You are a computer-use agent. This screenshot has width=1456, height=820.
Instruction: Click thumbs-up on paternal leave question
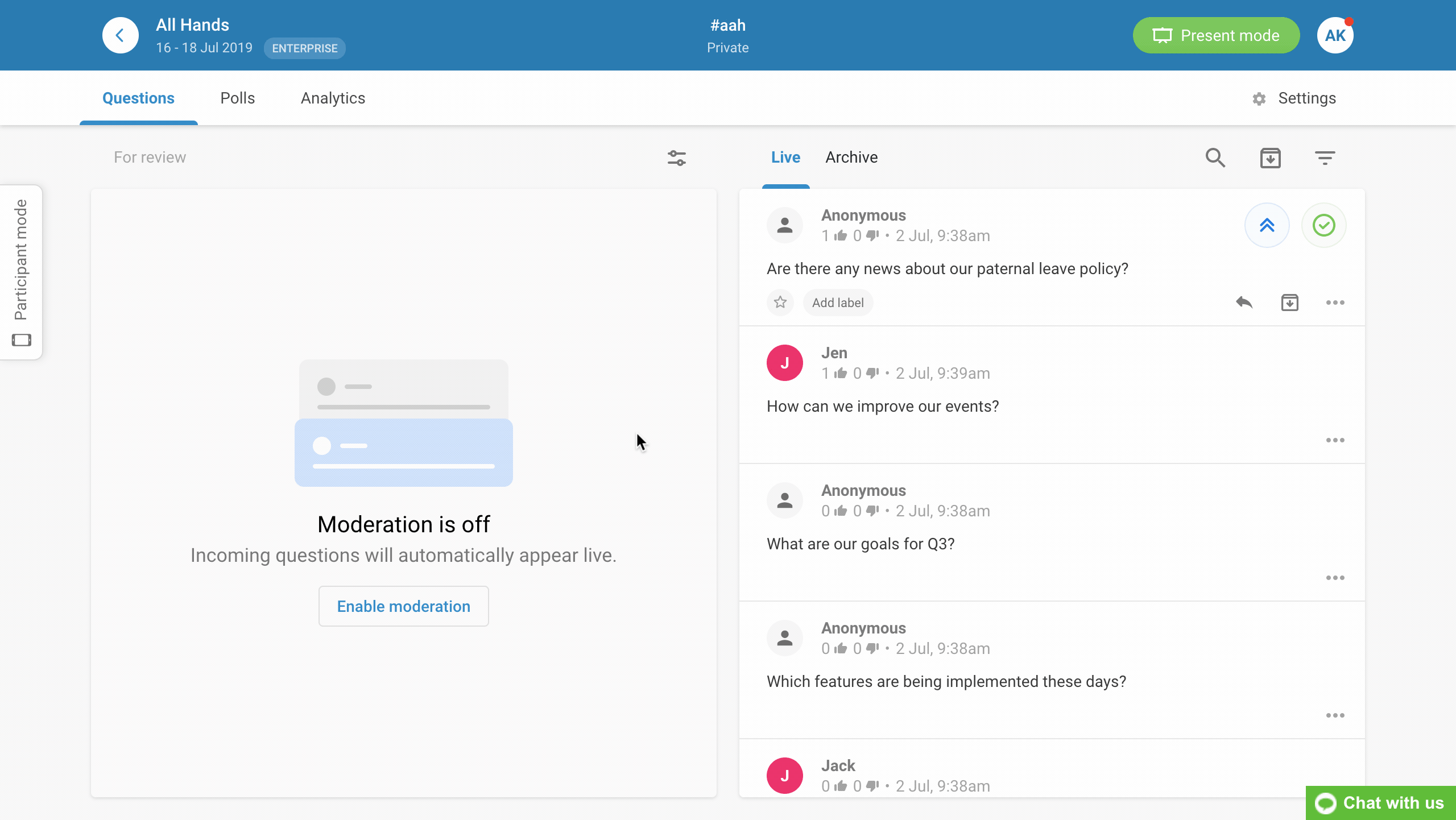tap(841, 235)
